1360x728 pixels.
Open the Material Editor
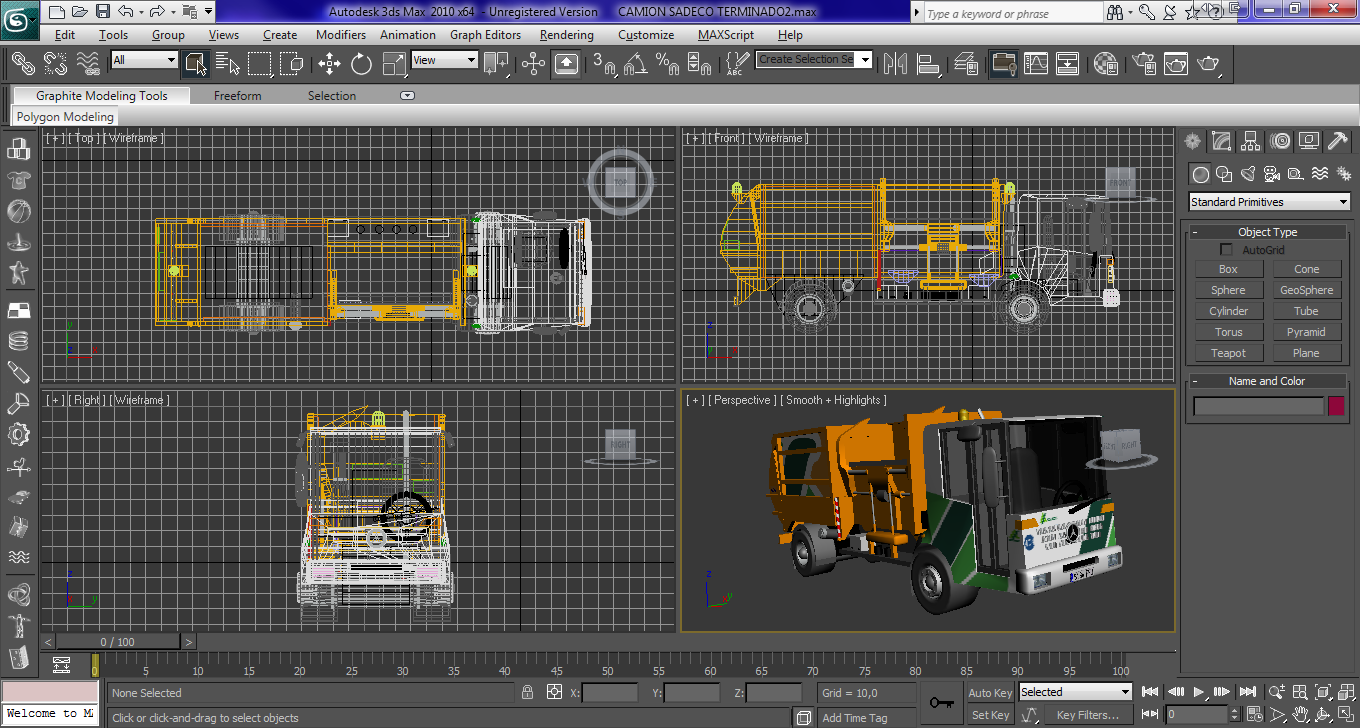[1105, 64]
